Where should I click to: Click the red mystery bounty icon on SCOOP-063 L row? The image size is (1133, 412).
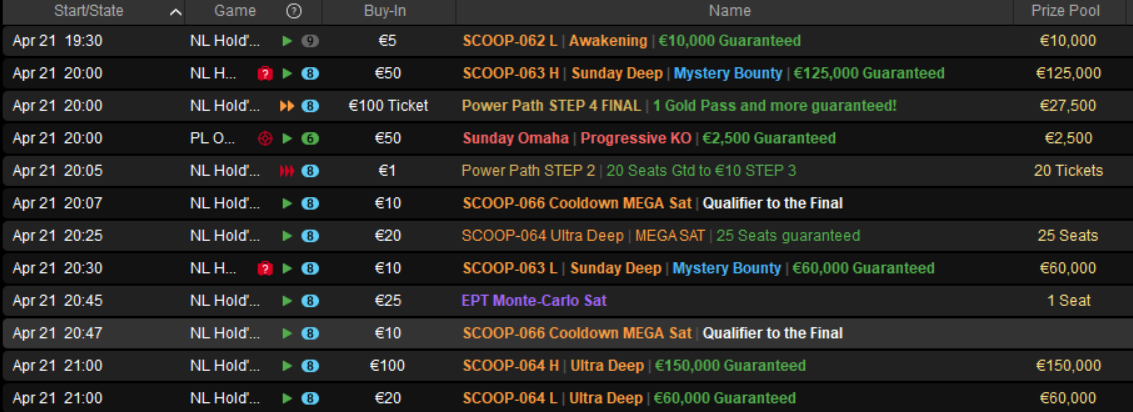pyautogui.click(x=265, y=268)
